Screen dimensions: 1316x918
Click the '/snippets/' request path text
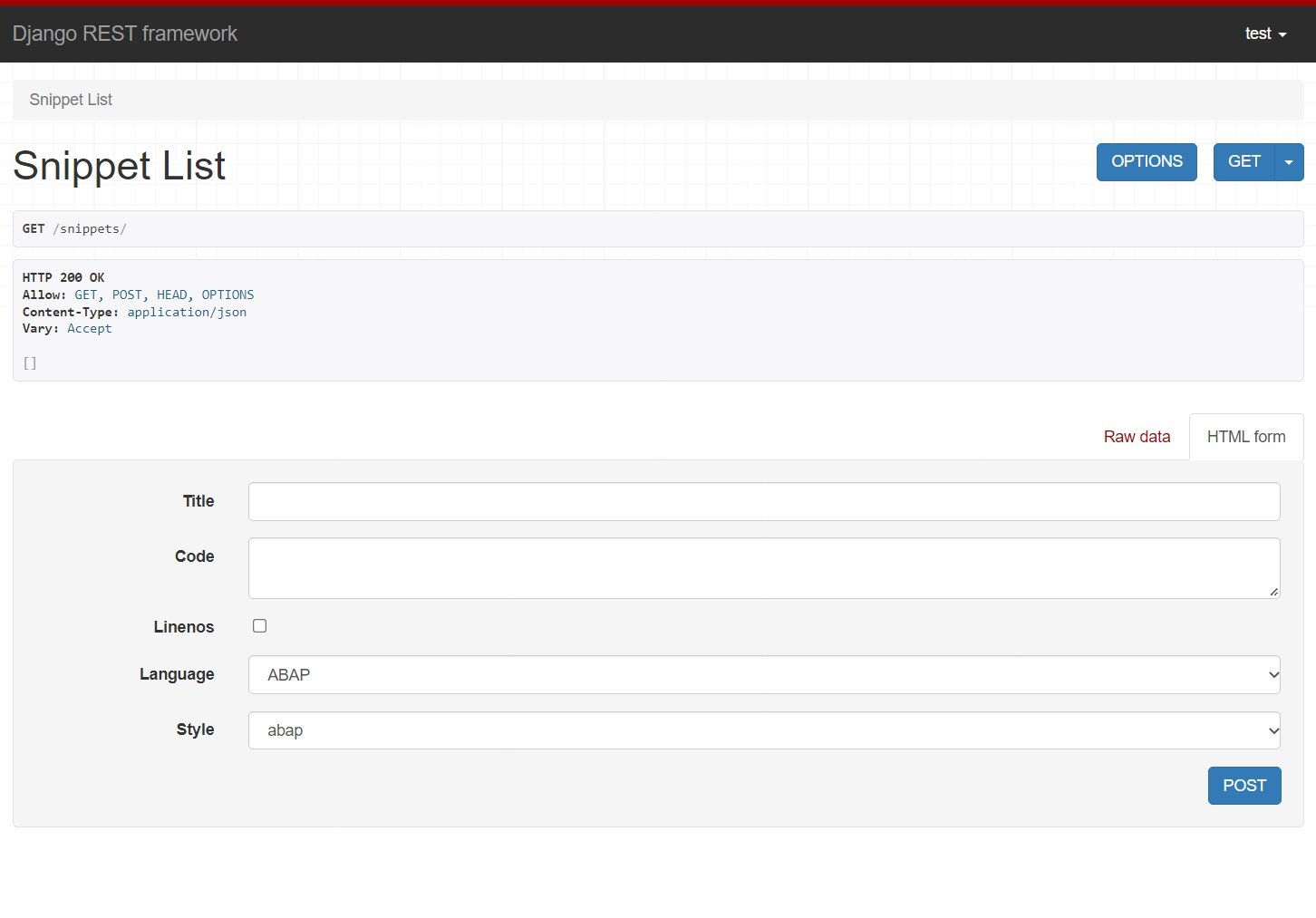point(90,228)
